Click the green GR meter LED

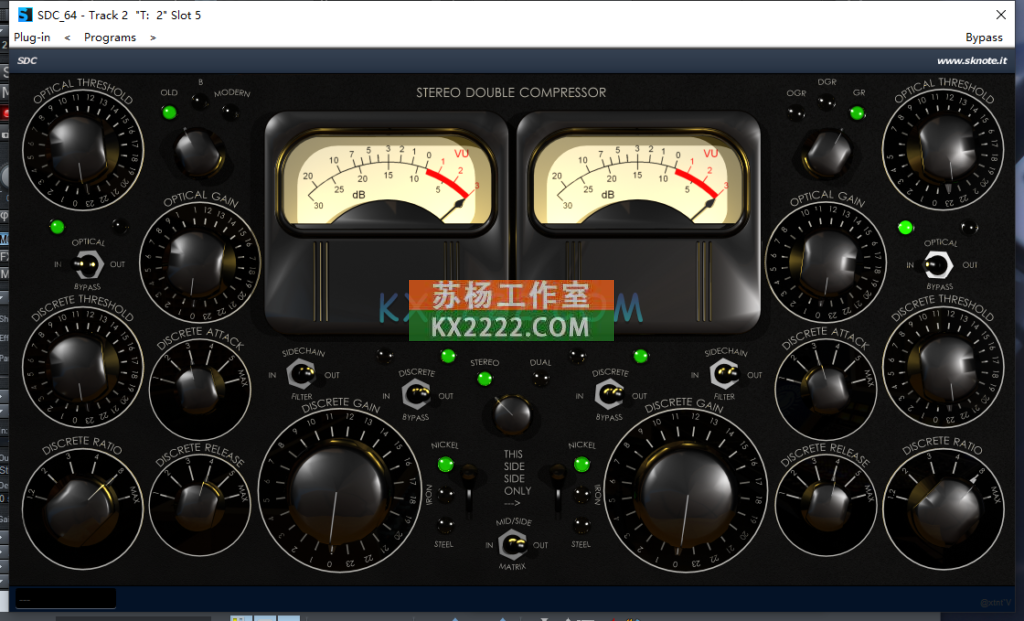(x=857, y=113)
